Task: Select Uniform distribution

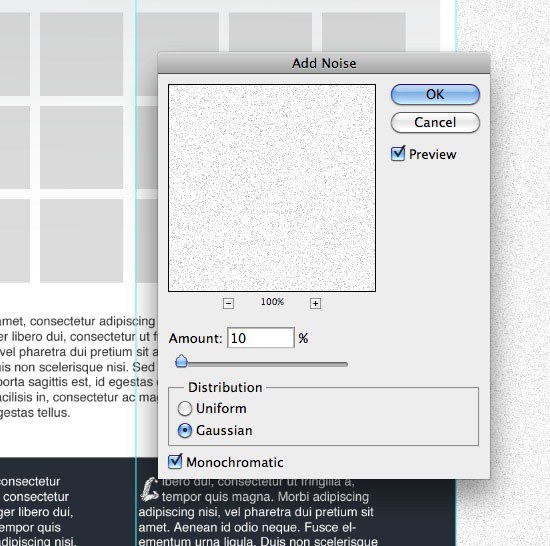Action: [185, 409]
